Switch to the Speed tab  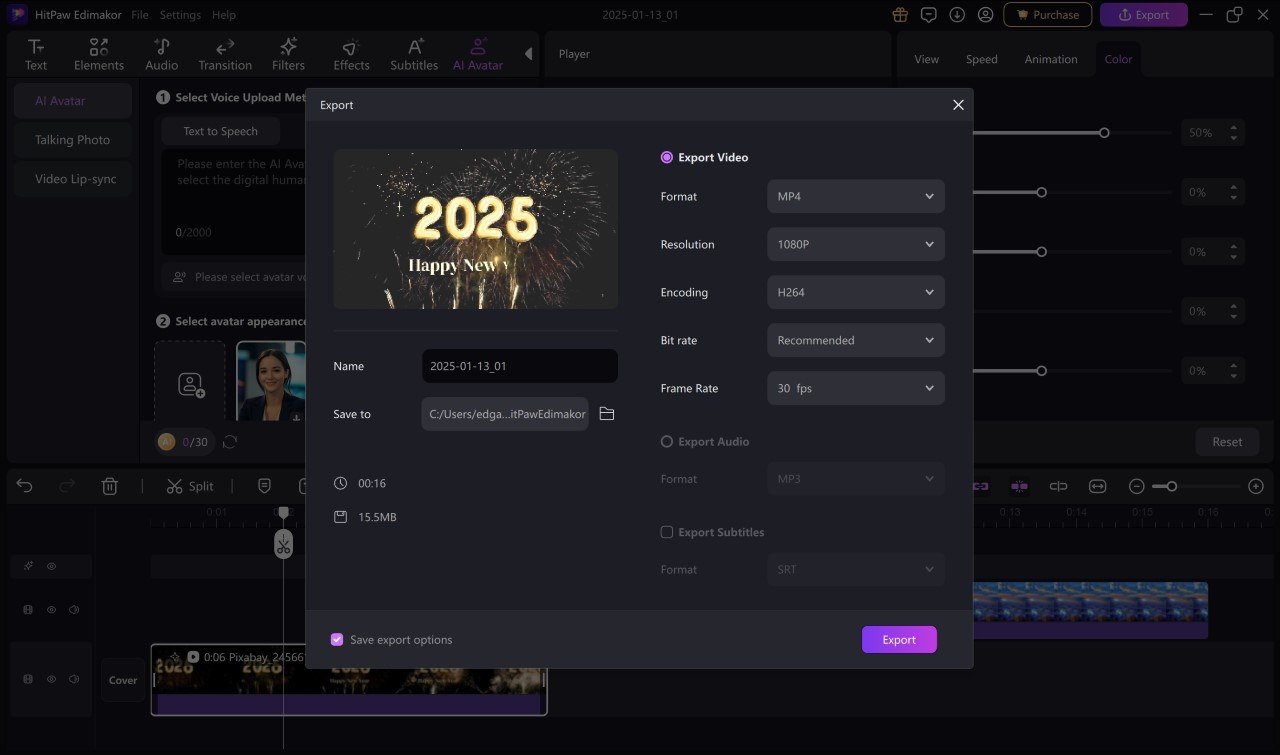coord(981,59)
